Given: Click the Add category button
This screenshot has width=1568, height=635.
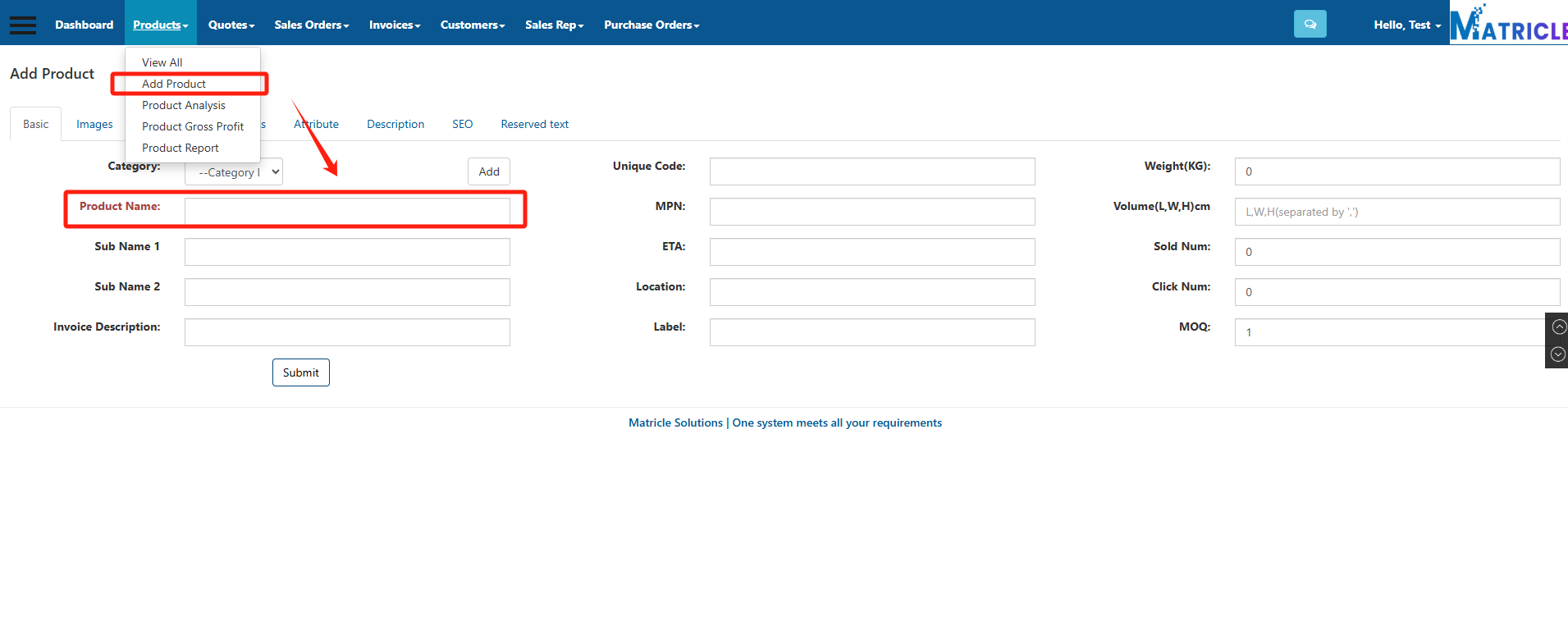Looking at the screenshot, I should tap(489, 171).
